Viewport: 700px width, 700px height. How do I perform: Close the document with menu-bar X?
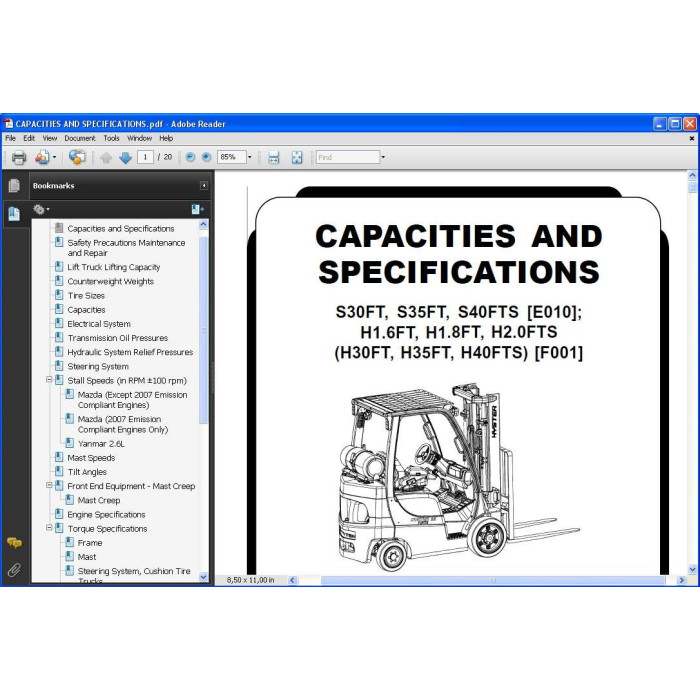pyautogui.click(x=692, y=139)
